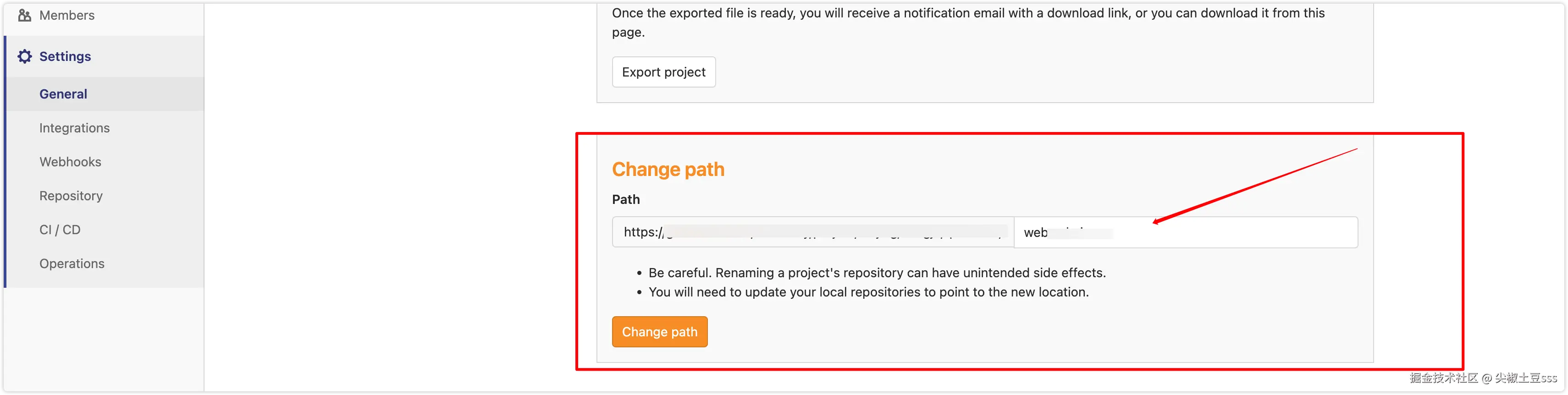Click the 'update your local repositories' note
The height and width of the screenshot is (395, 1568).
click(868, 292)
